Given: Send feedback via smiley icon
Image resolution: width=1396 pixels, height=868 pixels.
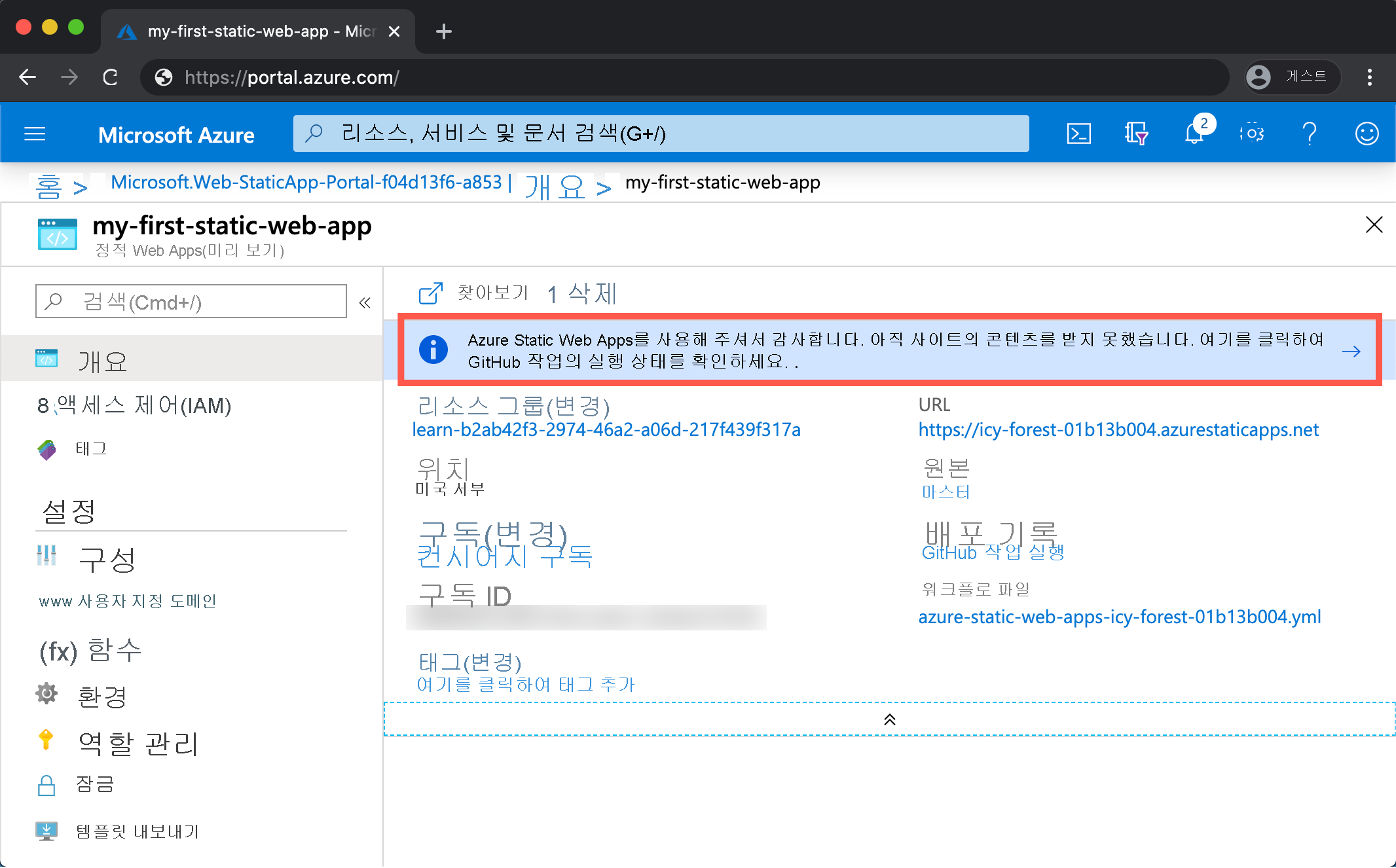Looking at the screenshot, I should [1367, 133].
